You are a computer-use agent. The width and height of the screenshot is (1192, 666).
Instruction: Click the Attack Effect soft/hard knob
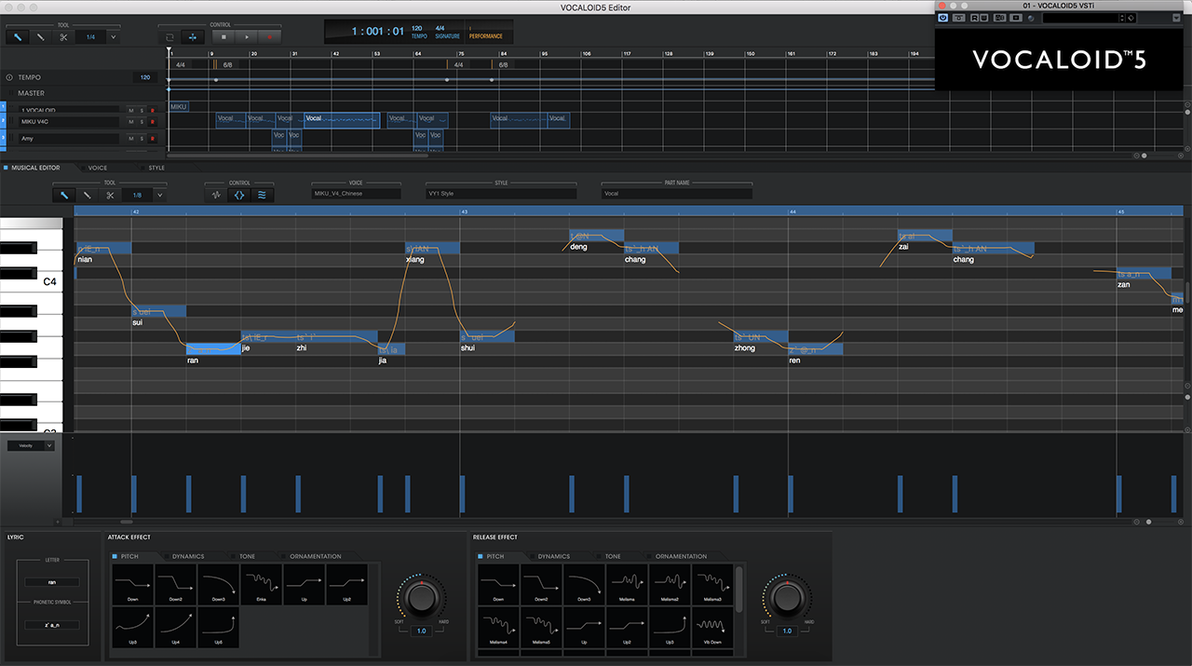(x=421, y=598)
